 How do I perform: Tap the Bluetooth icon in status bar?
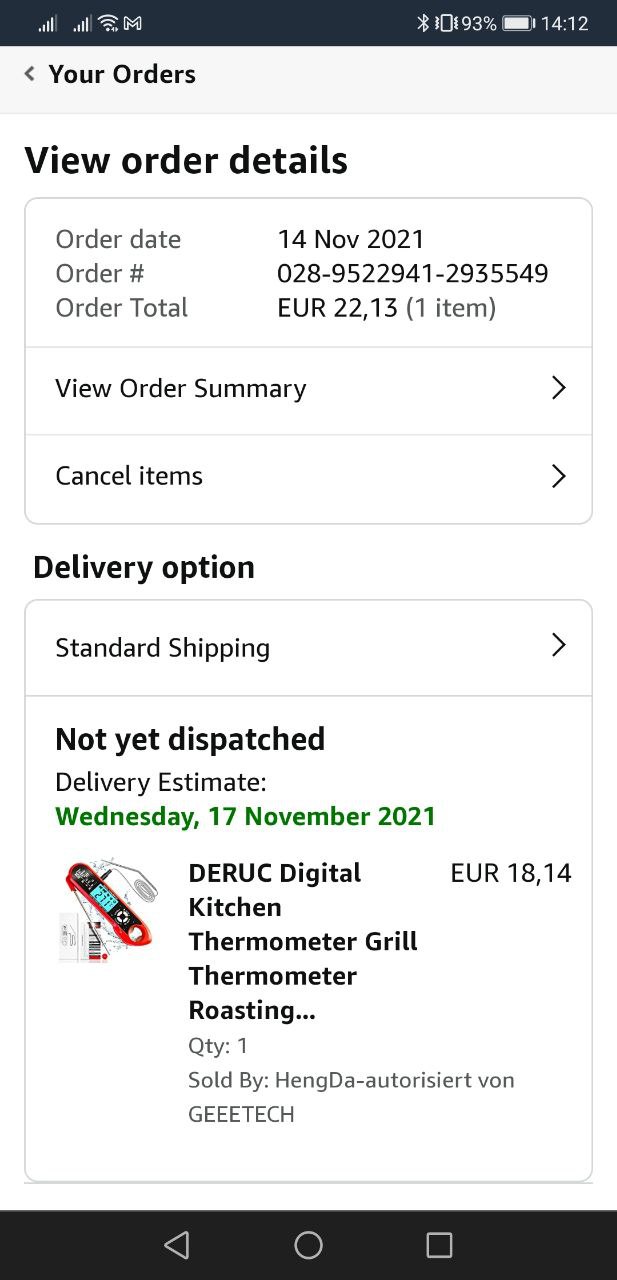pyautogui.click(x=423, y=23)
